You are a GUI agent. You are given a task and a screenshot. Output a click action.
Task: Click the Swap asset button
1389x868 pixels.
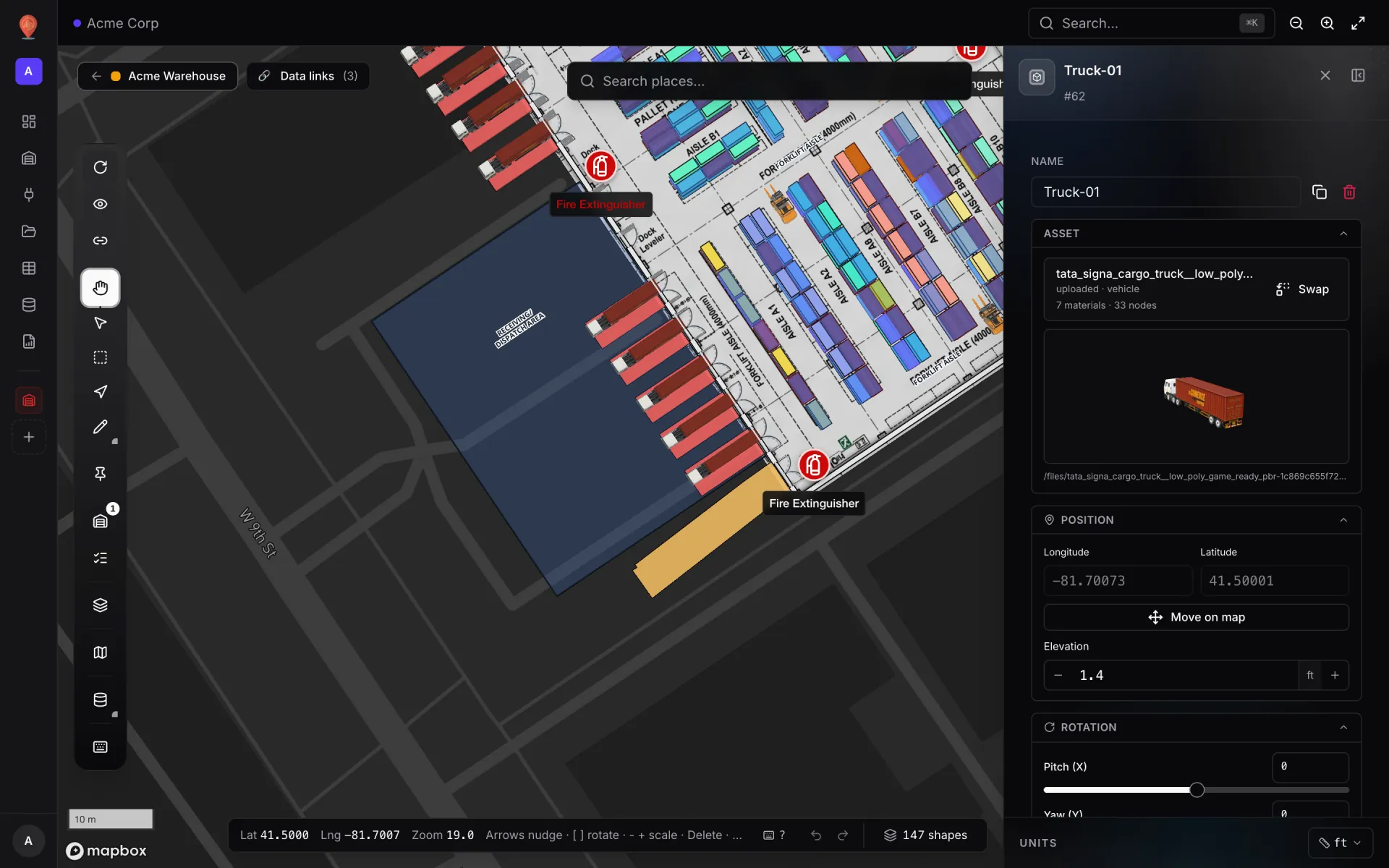coord(1302,289)
